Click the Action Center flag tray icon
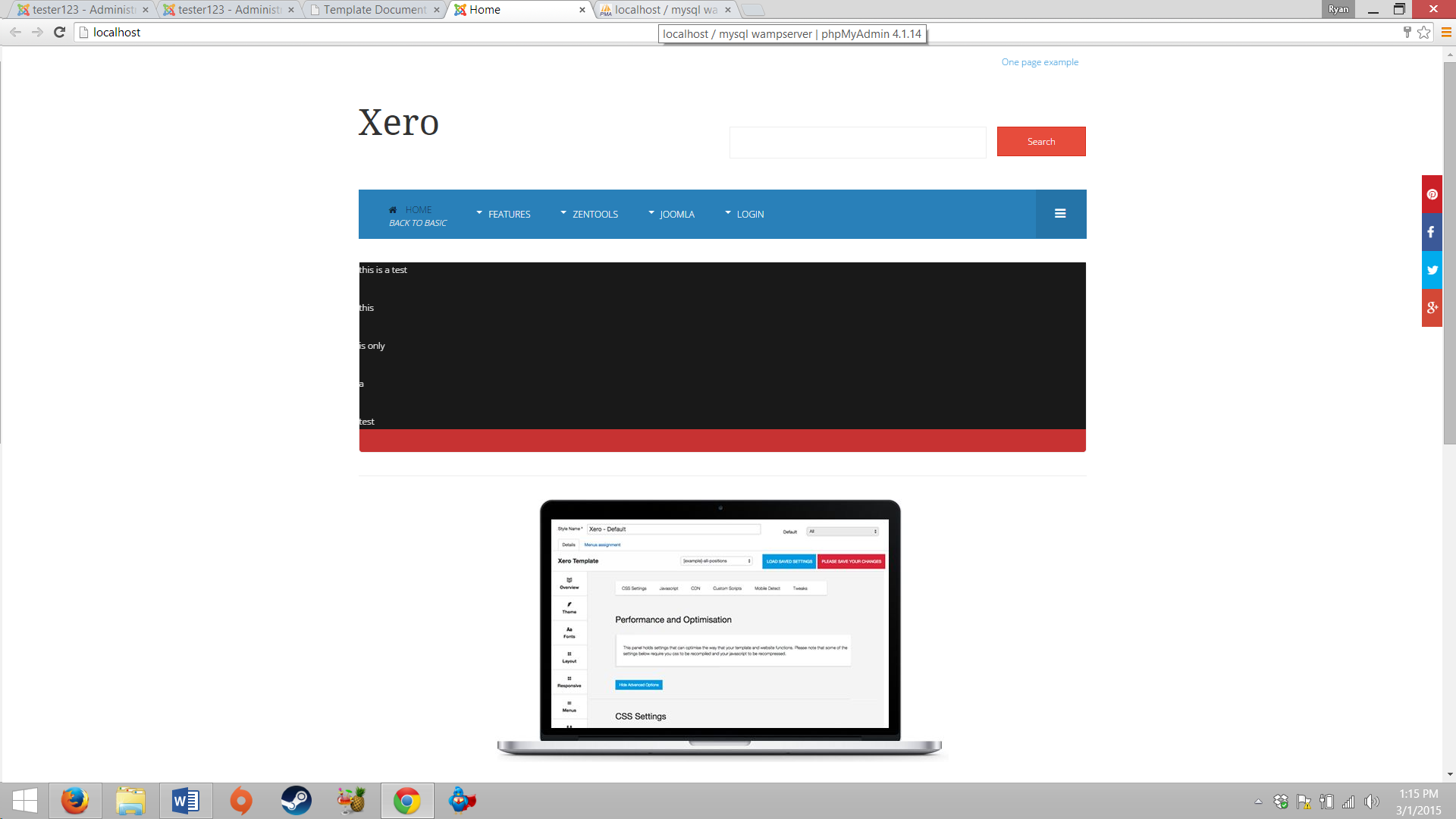 (x=1304, y=802)
